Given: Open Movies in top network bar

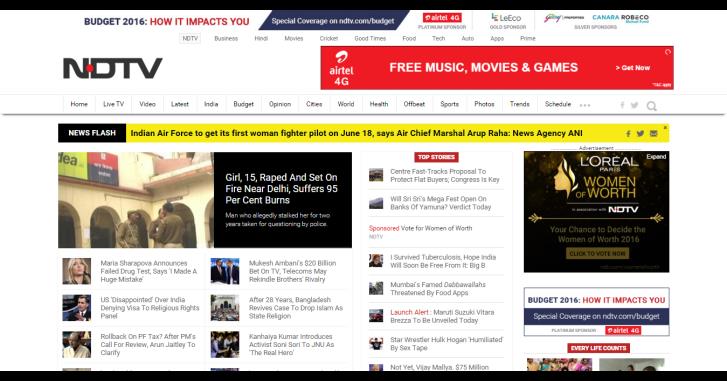Looking at the screenshot, I should pyautogui.click(x=293, y=38).
